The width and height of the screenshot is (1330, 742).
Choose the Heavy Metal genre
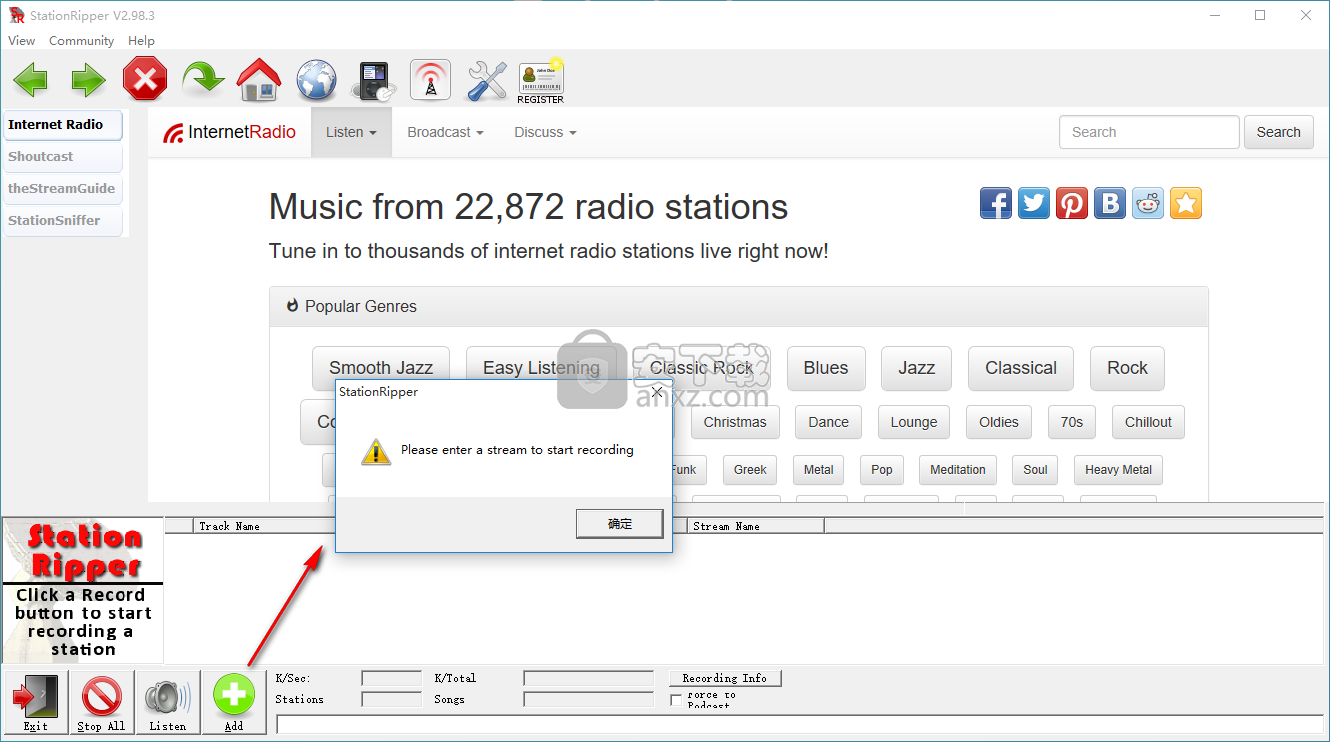click(x=1118, y=470)
